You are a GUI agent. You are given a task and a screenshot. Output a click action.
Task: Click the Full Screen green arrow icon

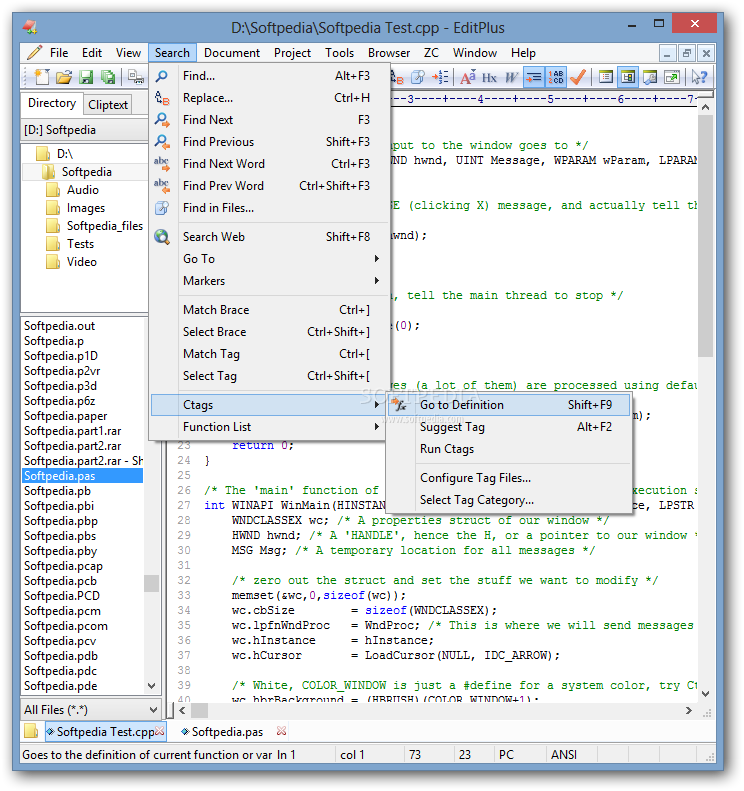point(672,77)
